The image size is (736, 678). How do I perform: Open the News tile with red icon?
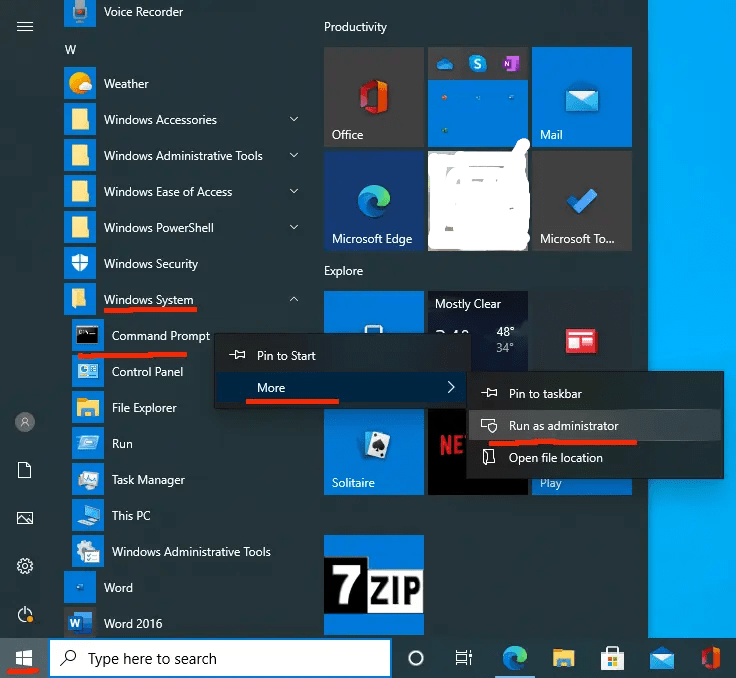click(x=582, y=341)
